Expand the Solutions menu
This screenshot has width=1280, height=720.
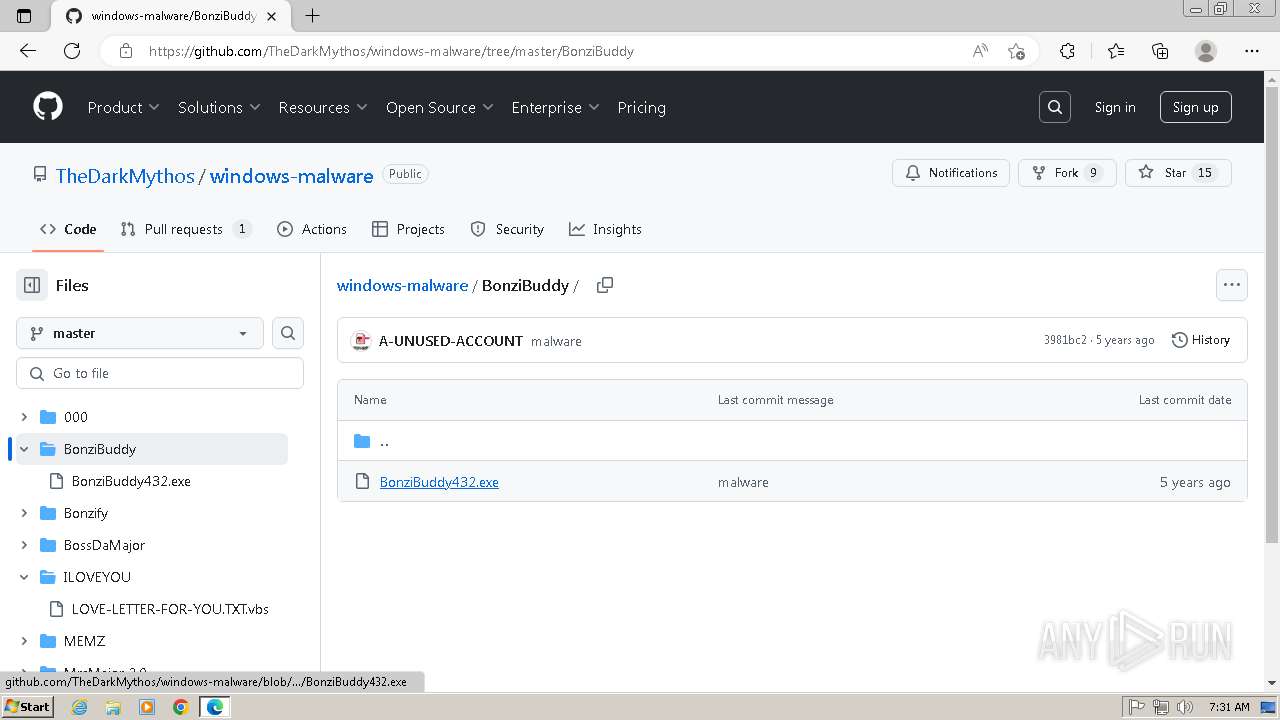[219, 107]
